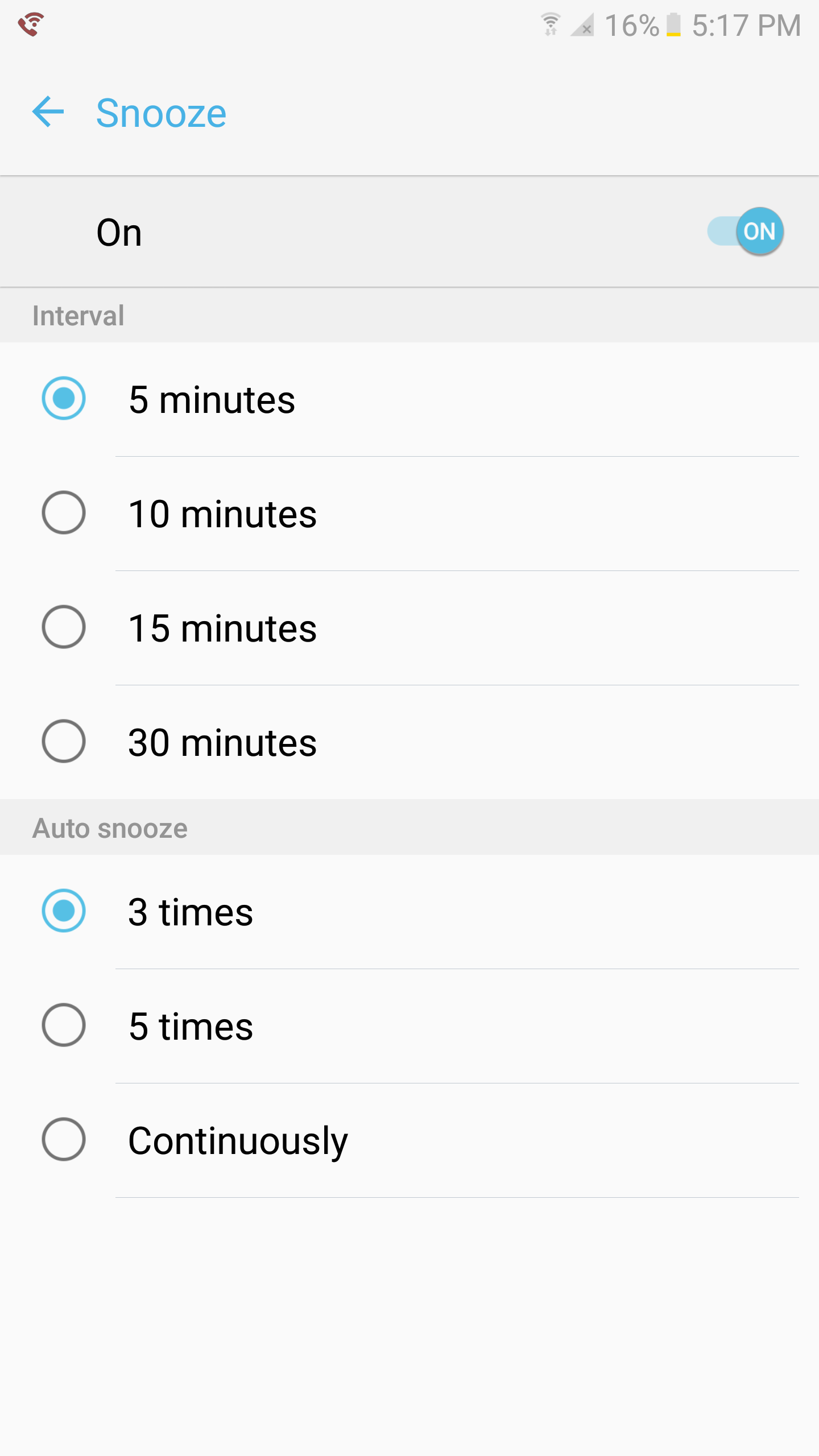The image size is (819, 1456).
Task: Choose the 5 times radio button
Action: click(64, 1025)
